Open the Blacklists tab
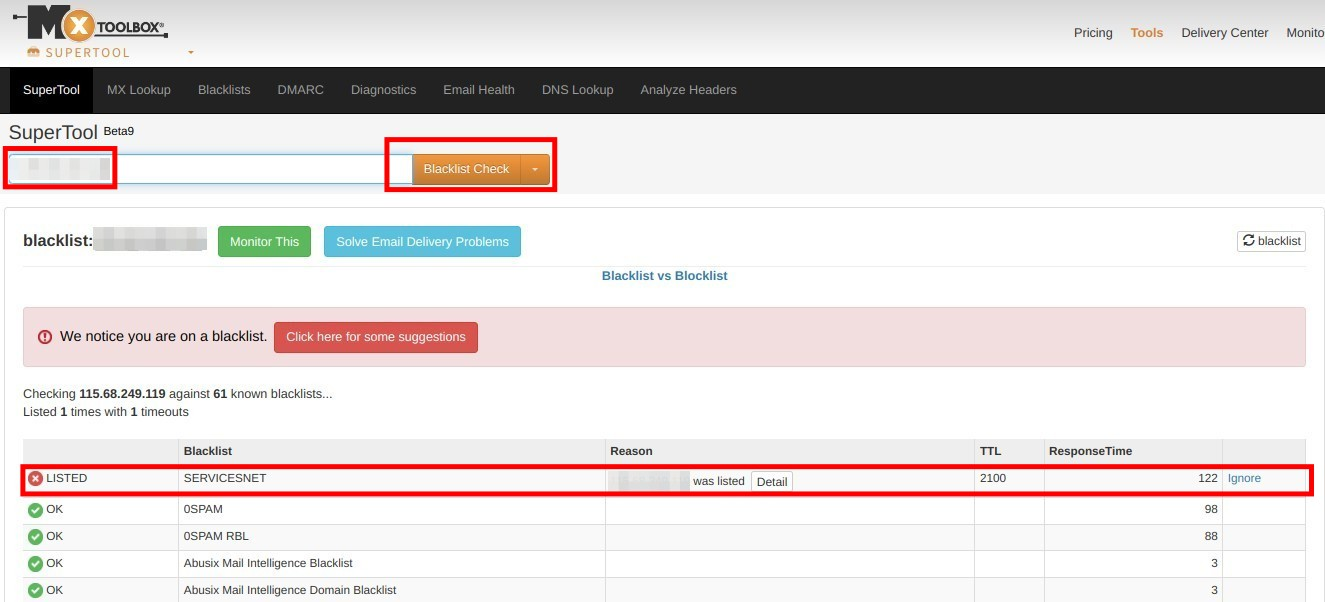 point(224,90)
